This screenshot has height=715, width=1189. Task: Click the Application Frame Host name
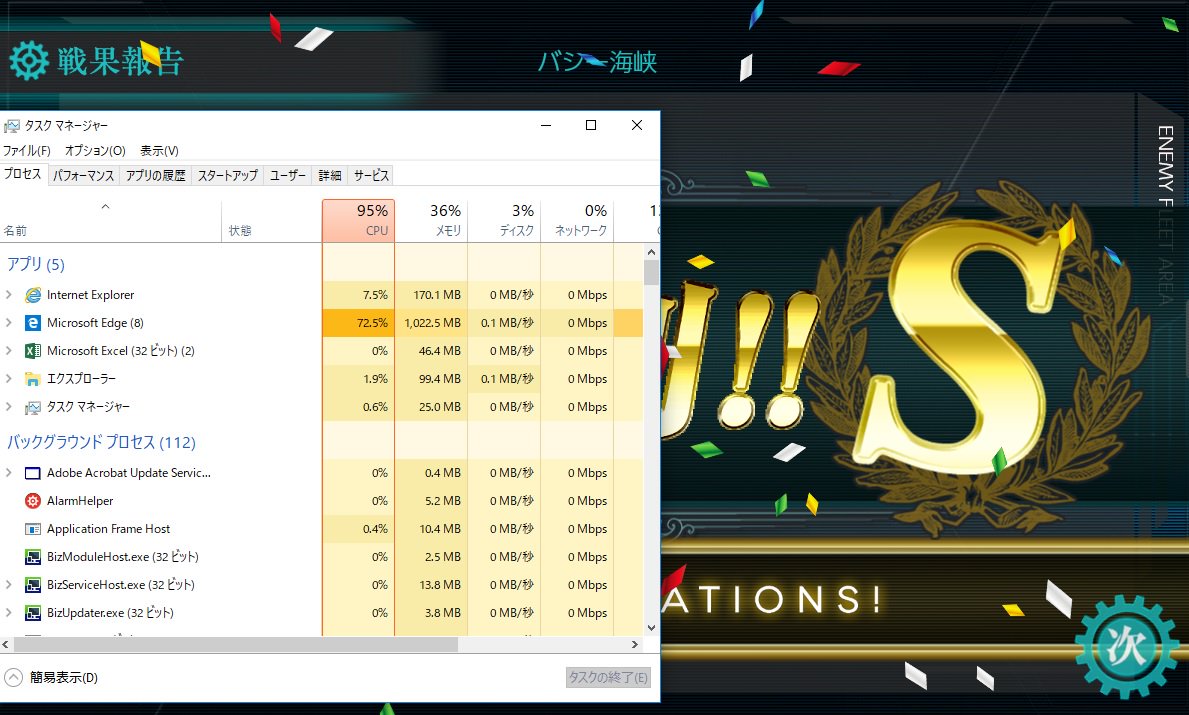coord(108,529)
